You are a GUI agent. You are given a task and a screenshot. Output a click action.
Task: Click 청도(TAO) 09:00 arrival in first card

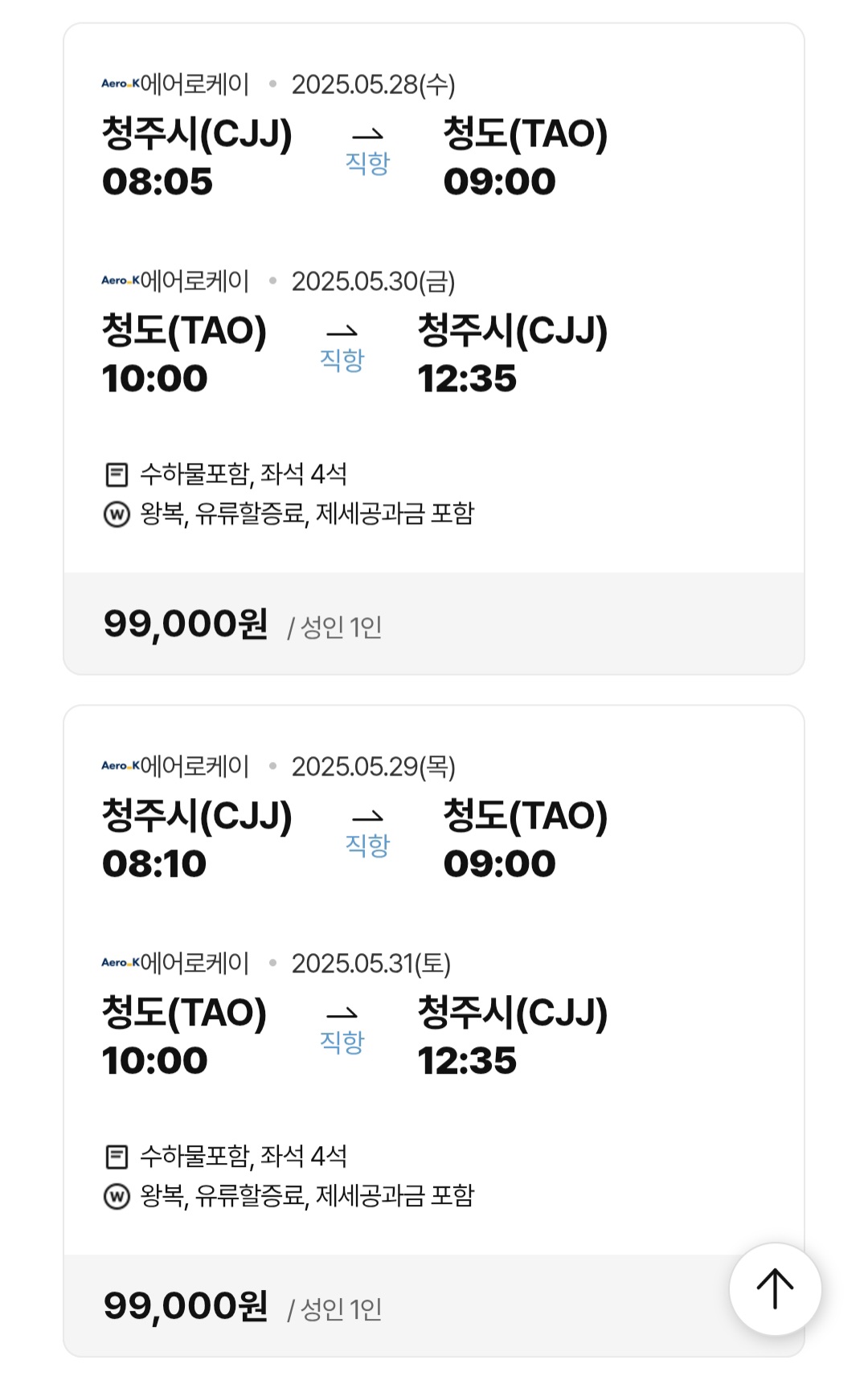click(525, 158)
